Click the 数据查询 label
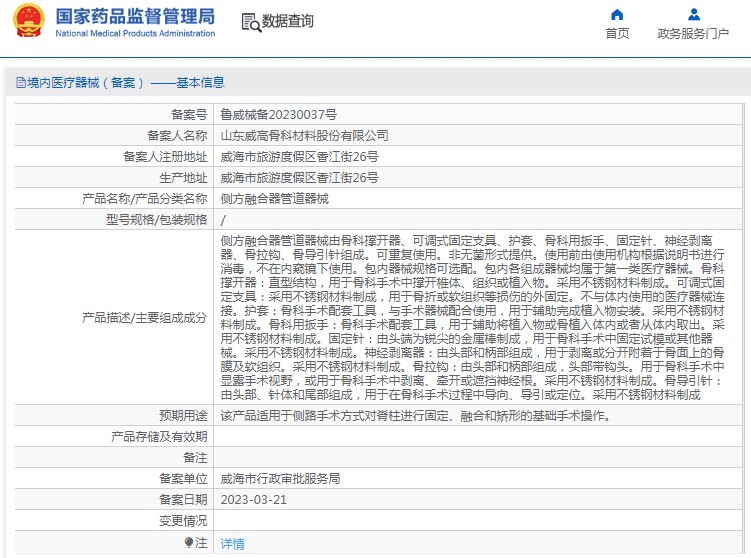Image resolution: width=751 pixels, height=558 pixels. pos(287,21)
